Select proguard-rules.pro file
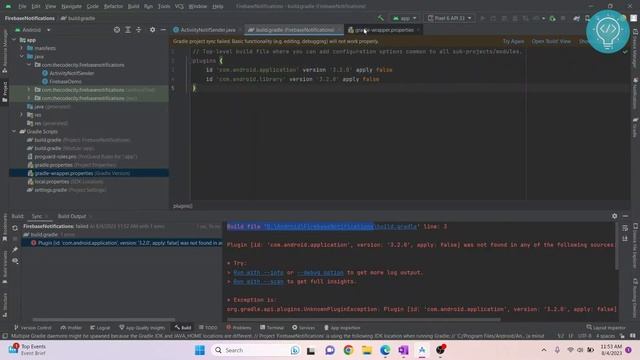This screenshot has height=360, width=640. pos(82,157)
